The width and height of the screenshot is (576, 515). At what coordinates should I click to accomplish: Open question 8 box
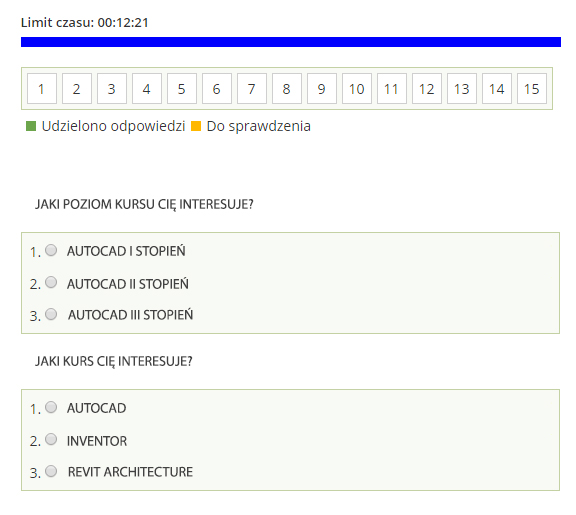click(x=287, y=89)
